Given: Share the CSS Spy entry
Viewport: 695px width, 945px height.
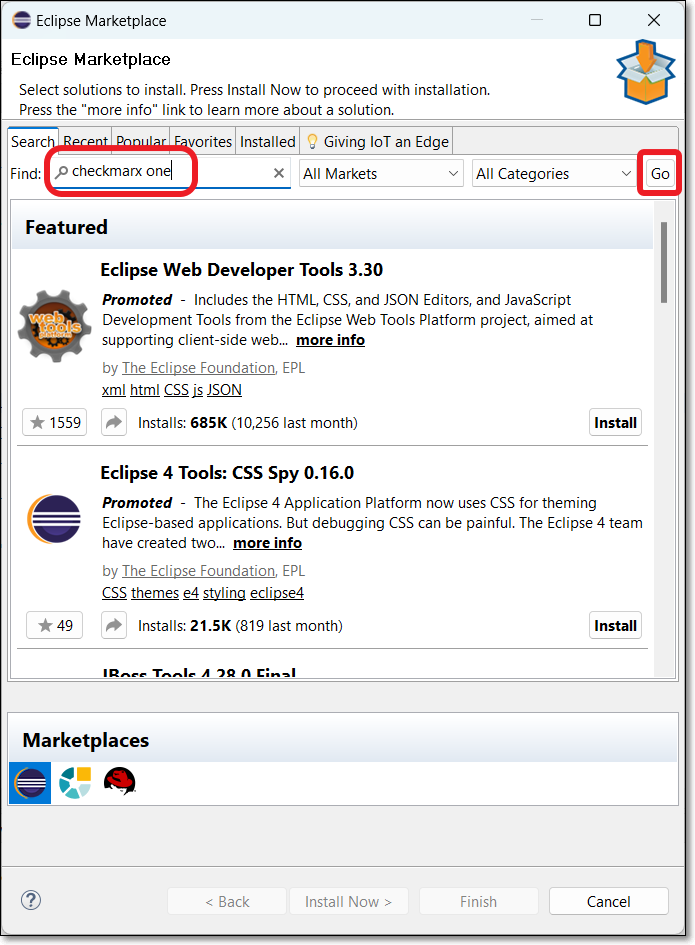Looking at the screenshot, I should 114,626.
